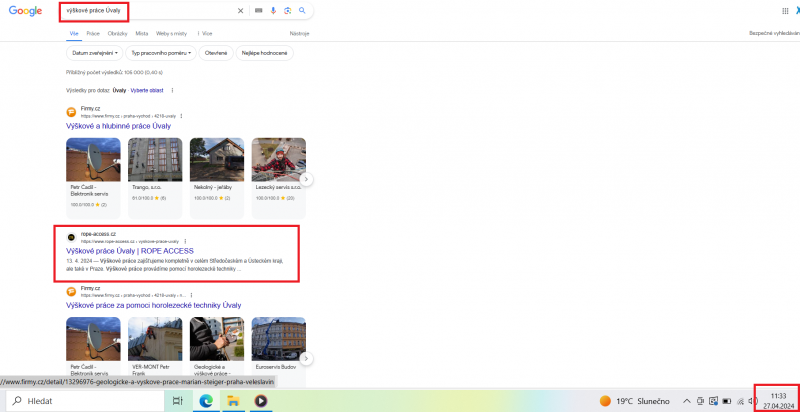Select the Vše results tab
This screenshot has height=412, width=800.
click(74, 34)
